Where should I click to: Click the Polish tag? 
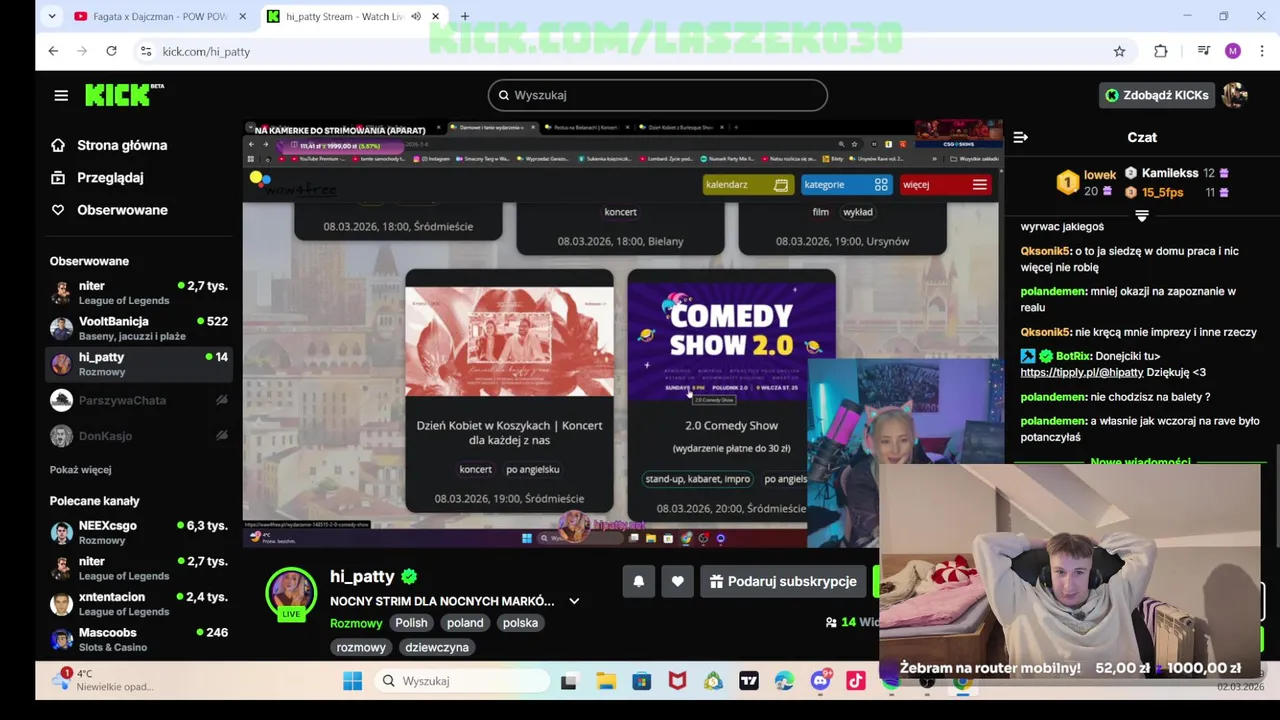tap(411, 623)
